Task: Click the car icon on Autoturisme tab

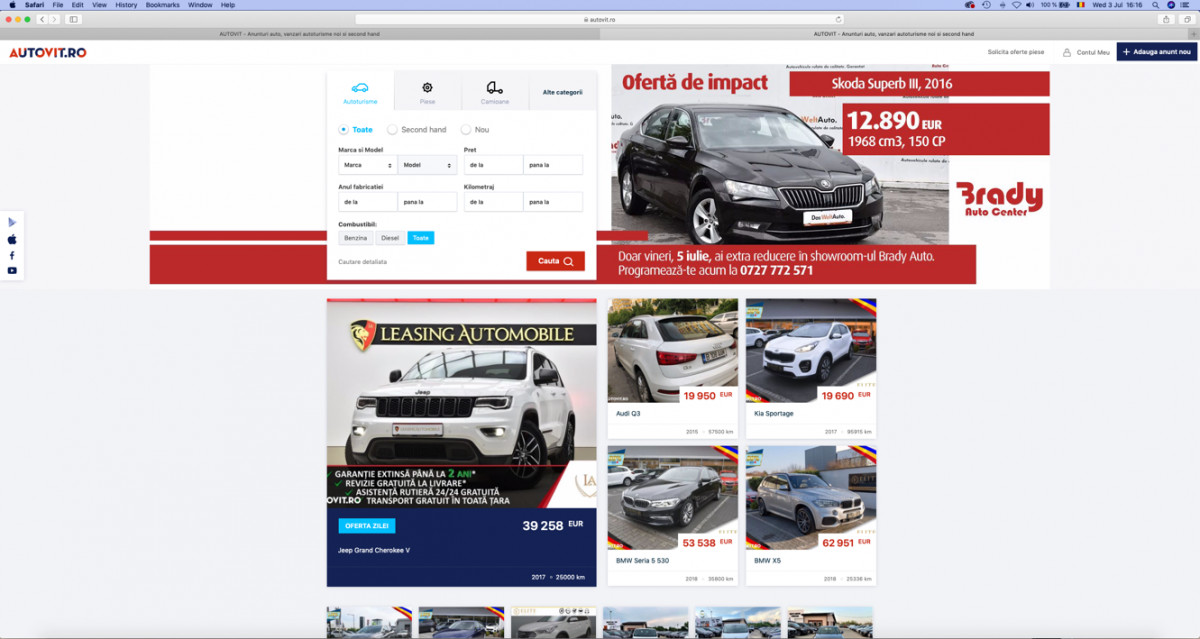Action: pos(360,88)
